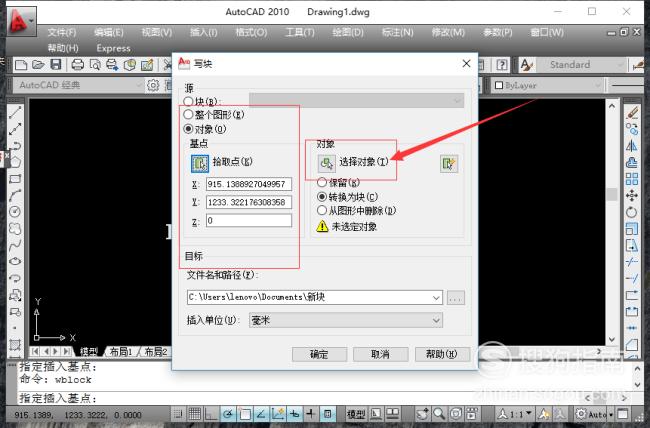Click the X coordinate input field
This screenshot has width=650, height=428.
(249, 184)
